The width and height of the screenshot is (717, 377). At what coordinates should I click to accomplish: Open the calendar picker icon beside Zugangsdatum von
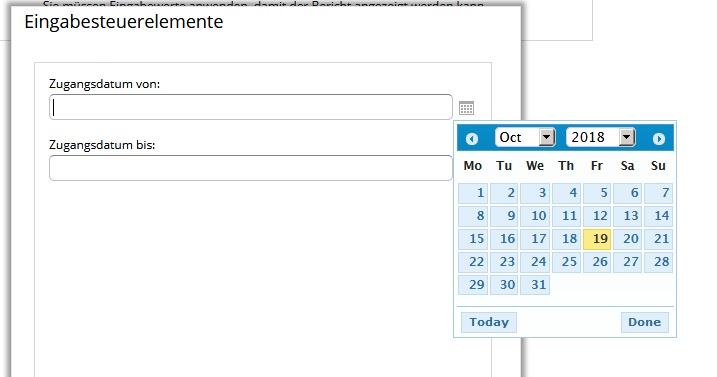pos(466,108)
